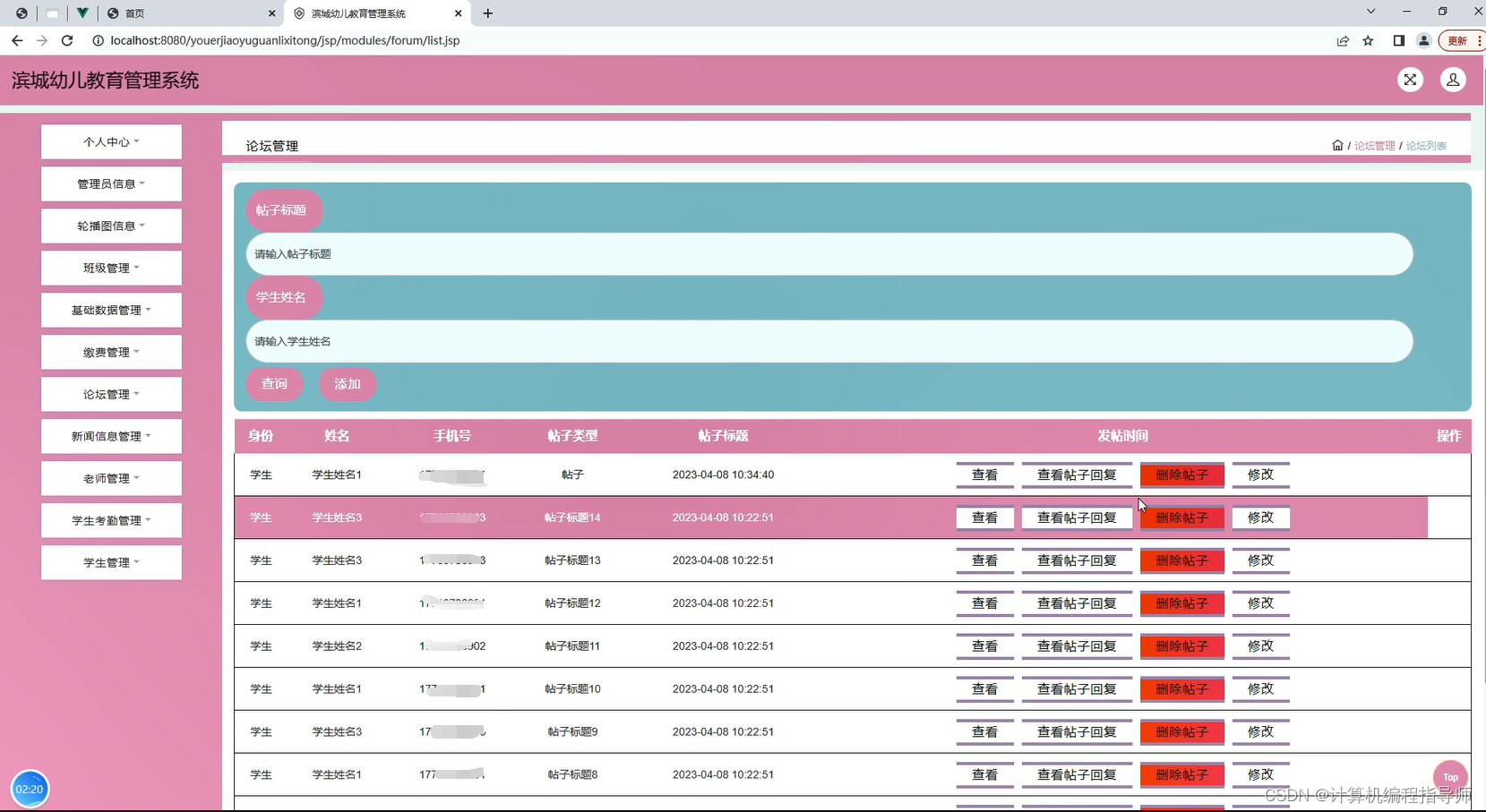Close the 滨城幼儿教育管理系统 browser tab
The image size is (1486, 812).
(458, 13)
